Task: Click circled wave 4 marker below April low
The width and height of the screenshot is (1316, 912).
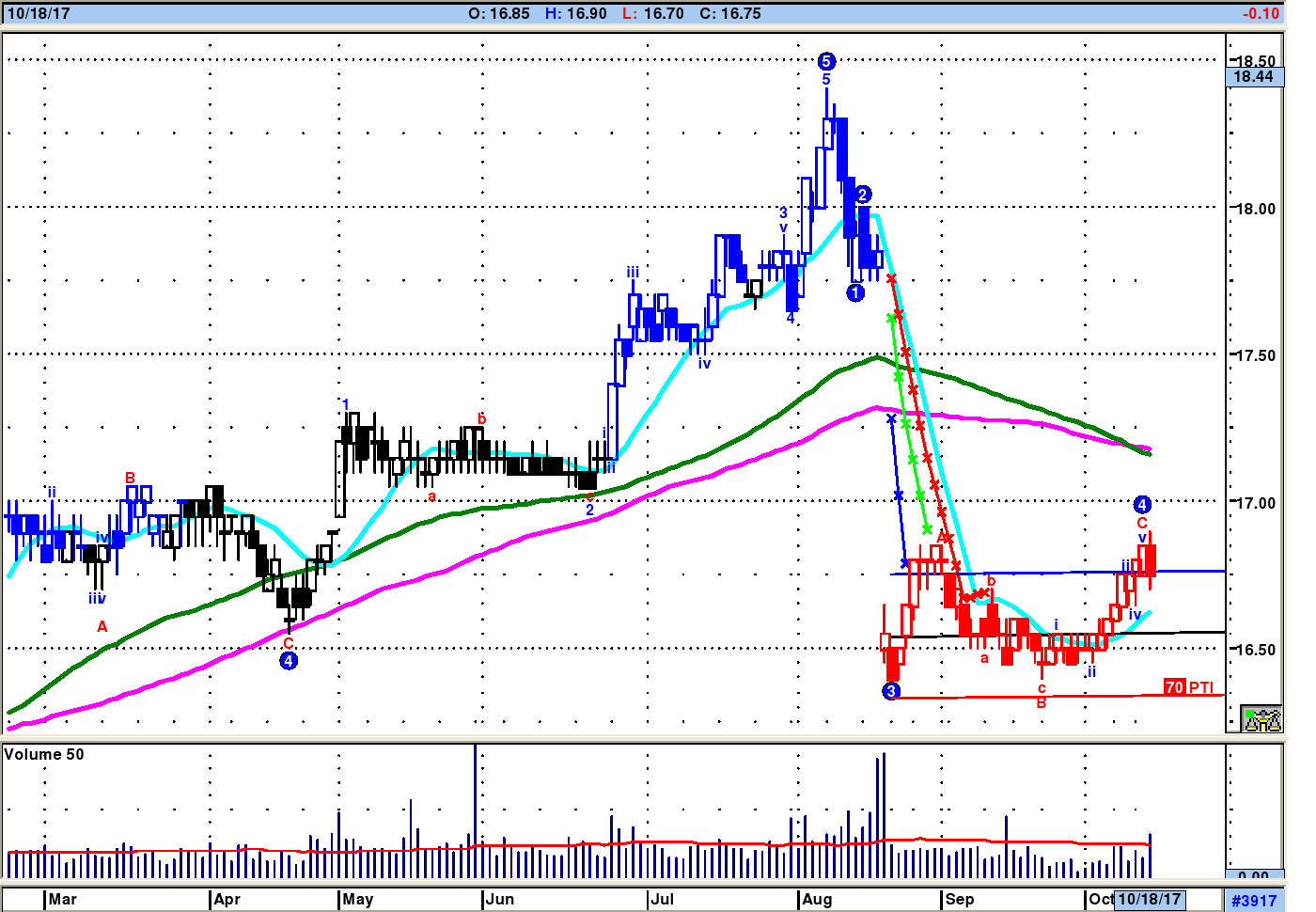Action: [x=289, y=661]
